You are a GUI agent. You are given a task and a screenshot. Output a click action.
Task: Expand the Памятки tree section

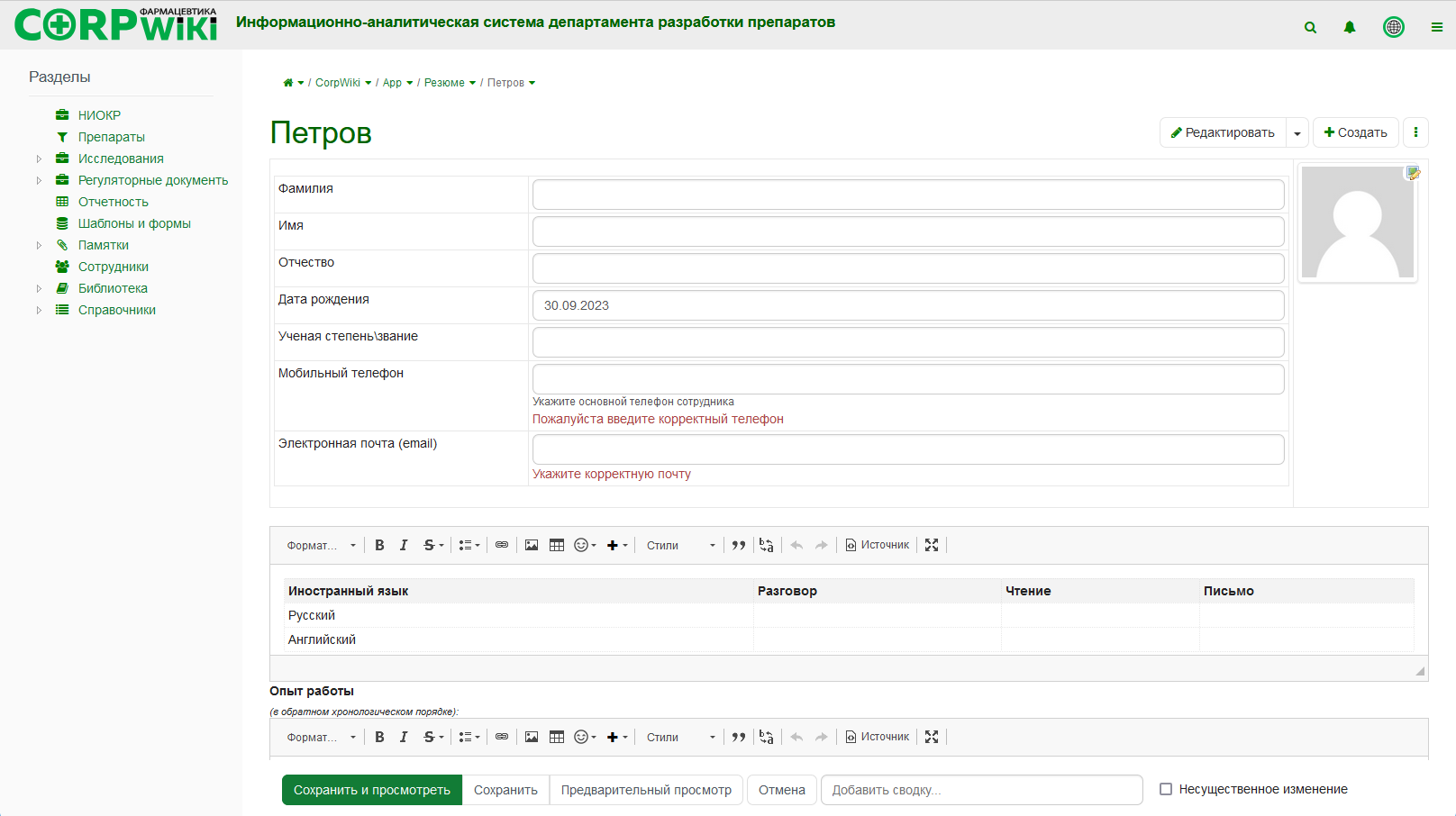point(39,245)
